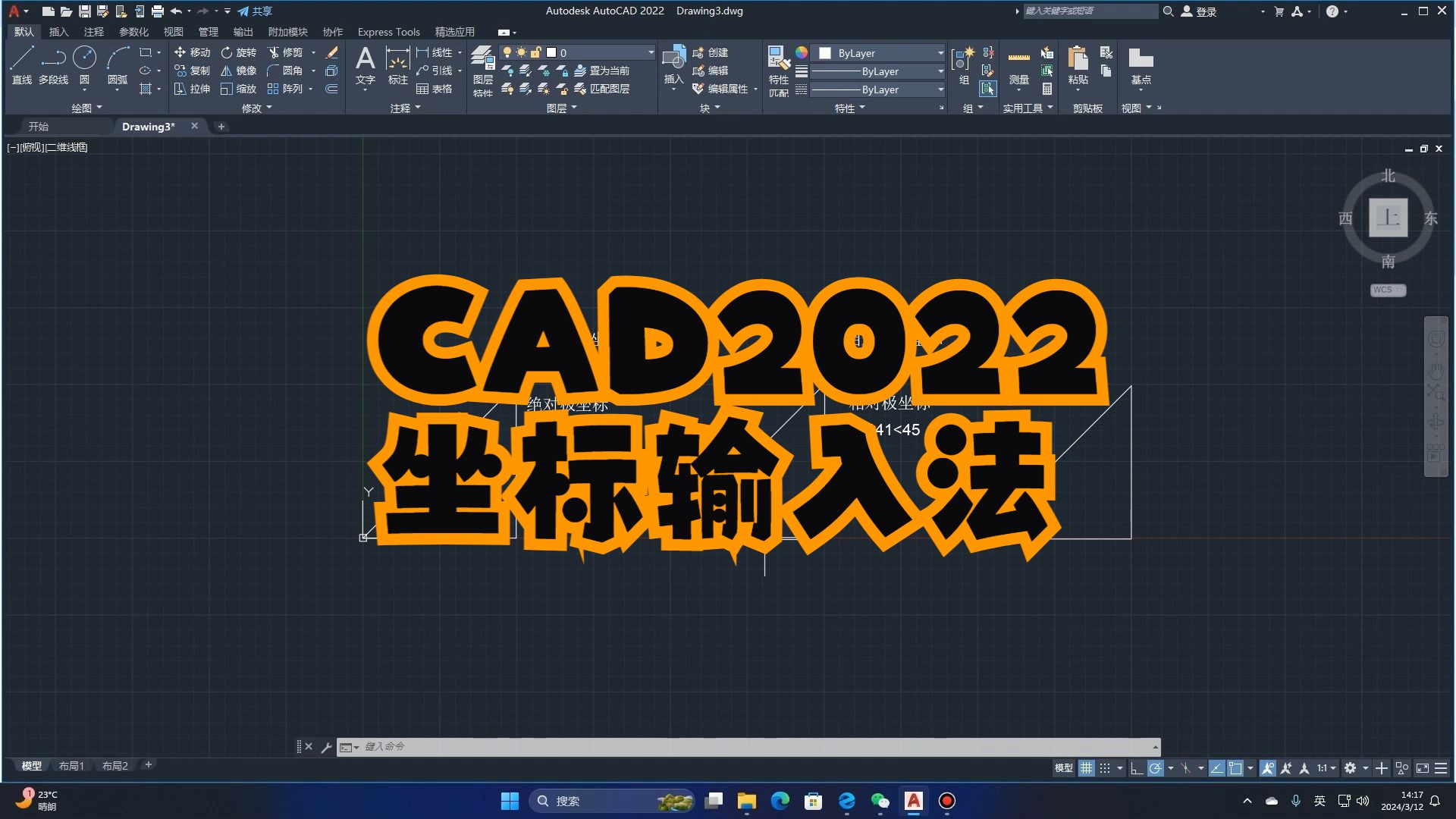This screenshot has height=819, width=1456.
Task: Click the Share (共享) button
Action: pos(255,11)
